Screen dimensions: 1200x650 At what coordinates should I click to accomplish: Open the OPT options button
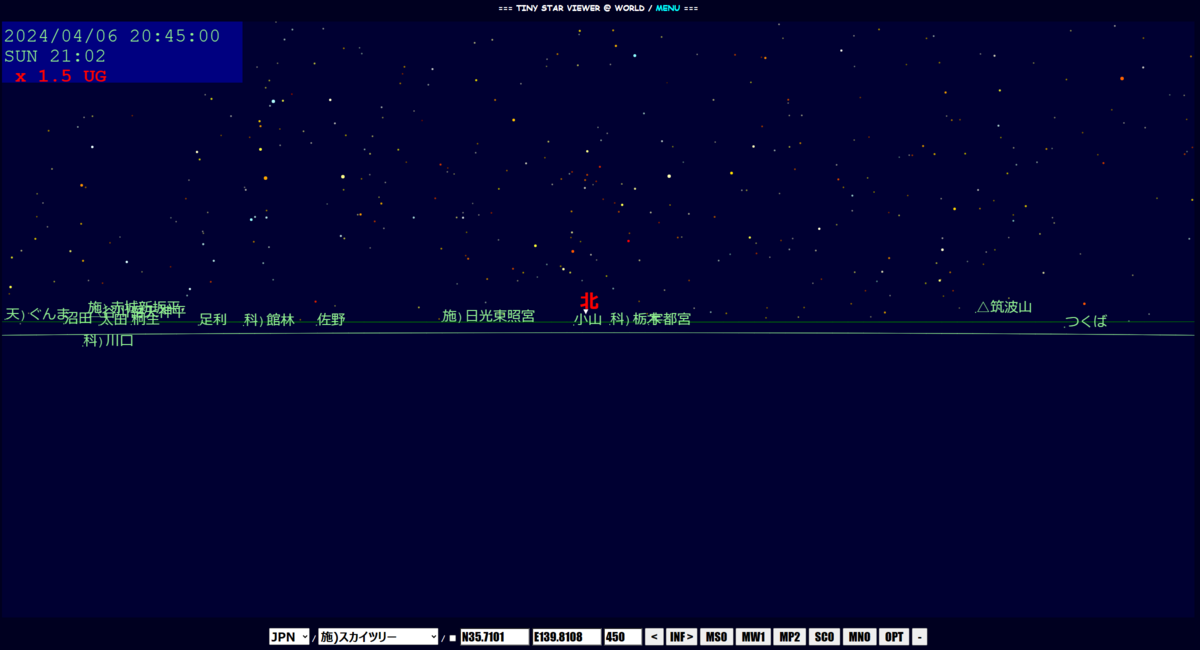pos(893,636)
